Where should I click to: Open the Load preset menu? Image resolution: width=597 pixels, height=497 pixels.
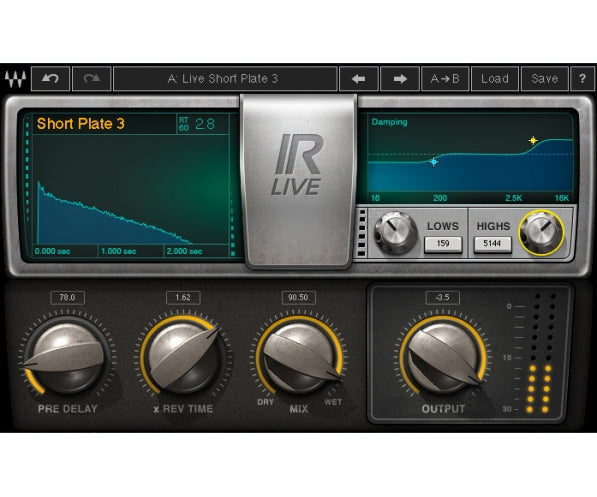(495, 79)
